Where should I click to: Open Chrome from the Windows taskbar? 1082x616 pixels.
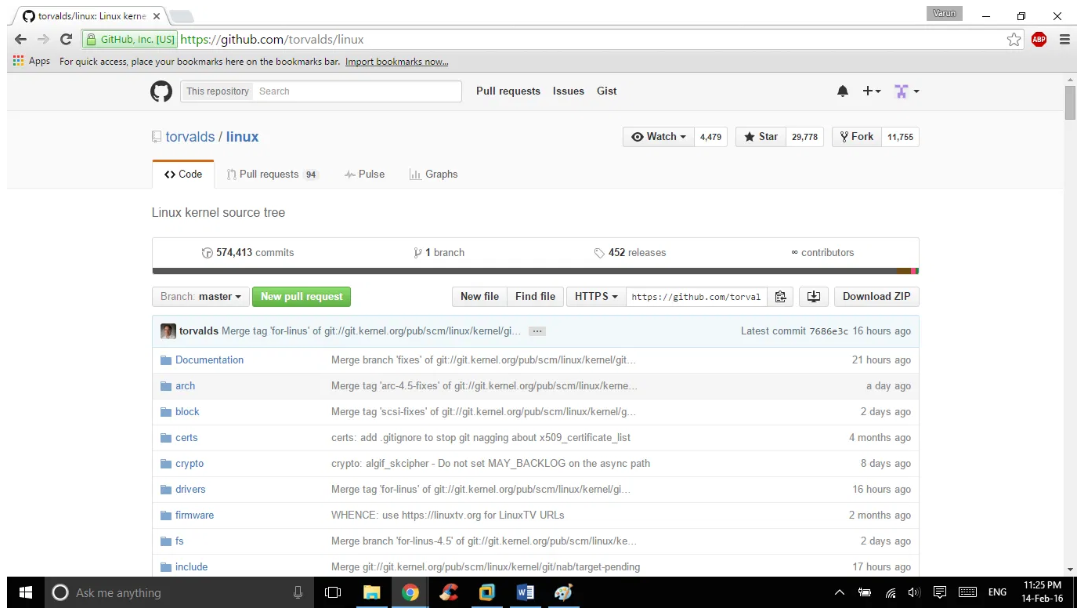[410, 593]
